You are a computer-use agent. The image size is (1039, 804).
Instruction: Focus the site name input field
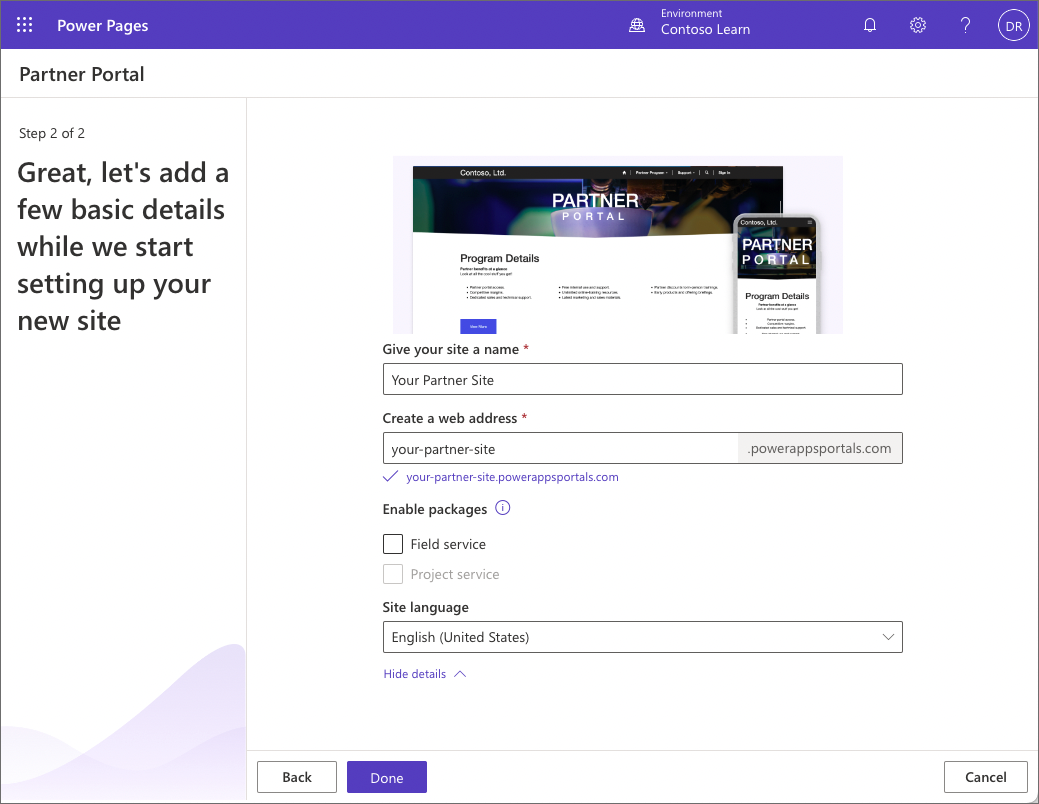click(643, 379)
